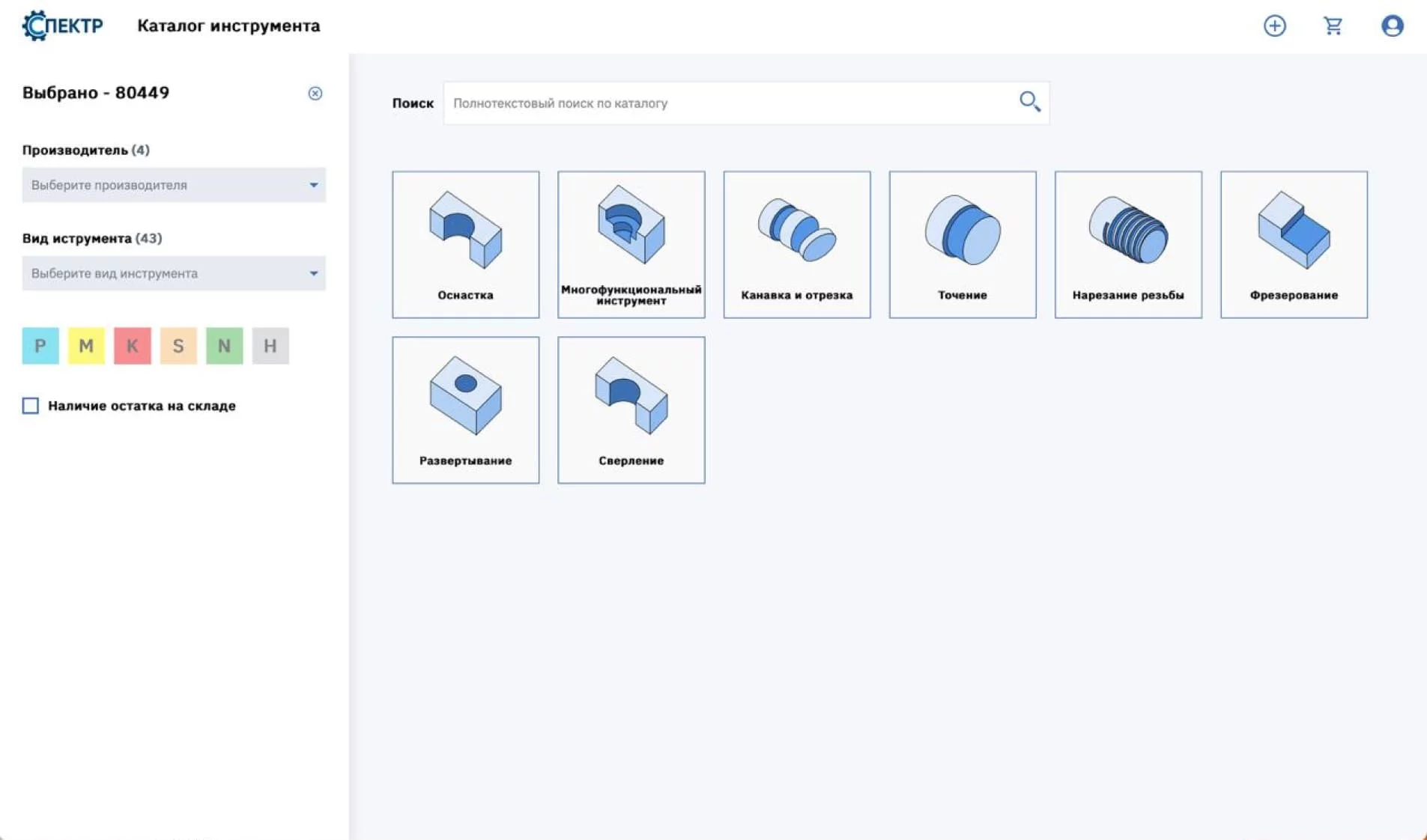
Task: Open the Многофункциональный инструмент category
Action: 631,245
